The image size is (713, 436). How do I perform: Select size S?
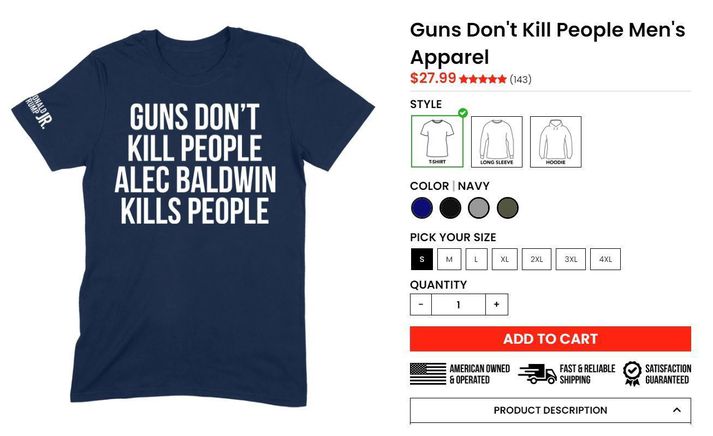point(422,259)
